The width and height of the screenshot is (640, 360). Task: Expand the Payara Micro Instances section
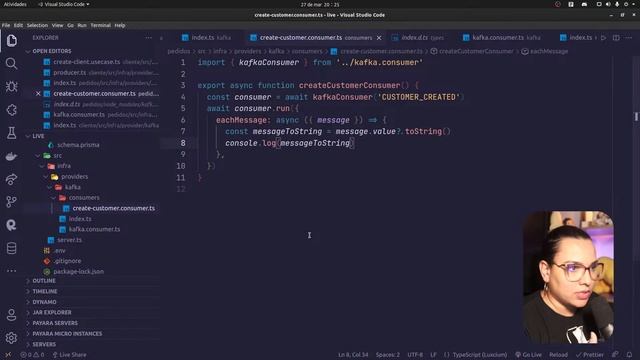[67, 333]
